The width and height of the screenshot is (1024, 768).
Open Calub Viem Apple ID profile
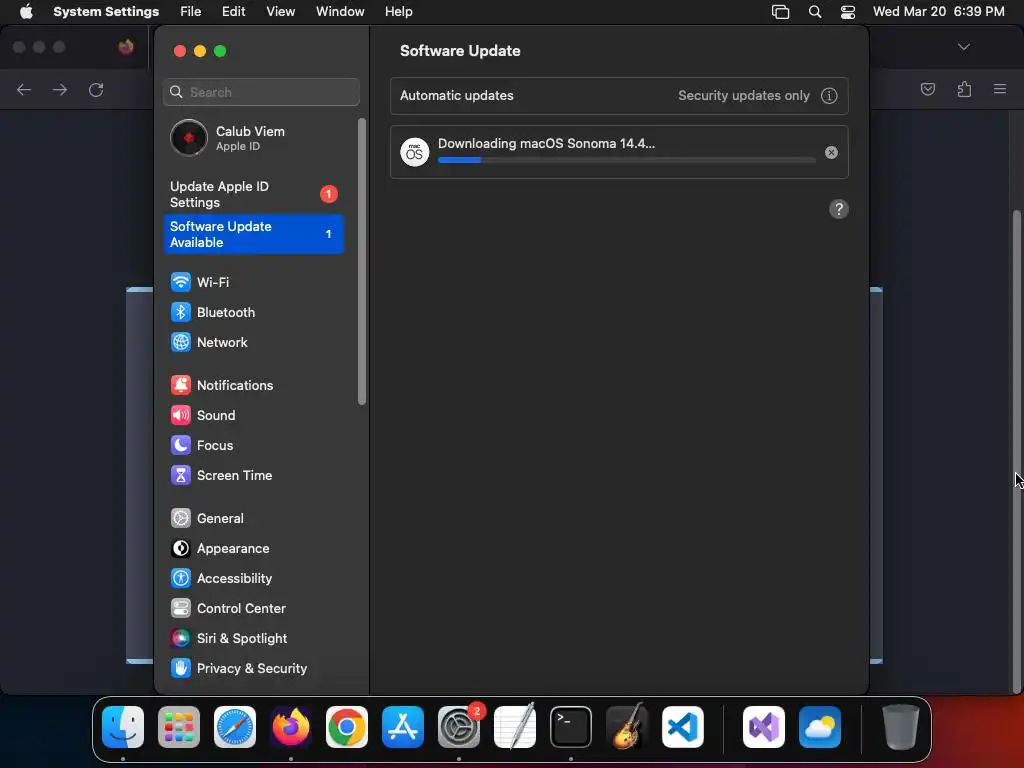click(255, 138)
